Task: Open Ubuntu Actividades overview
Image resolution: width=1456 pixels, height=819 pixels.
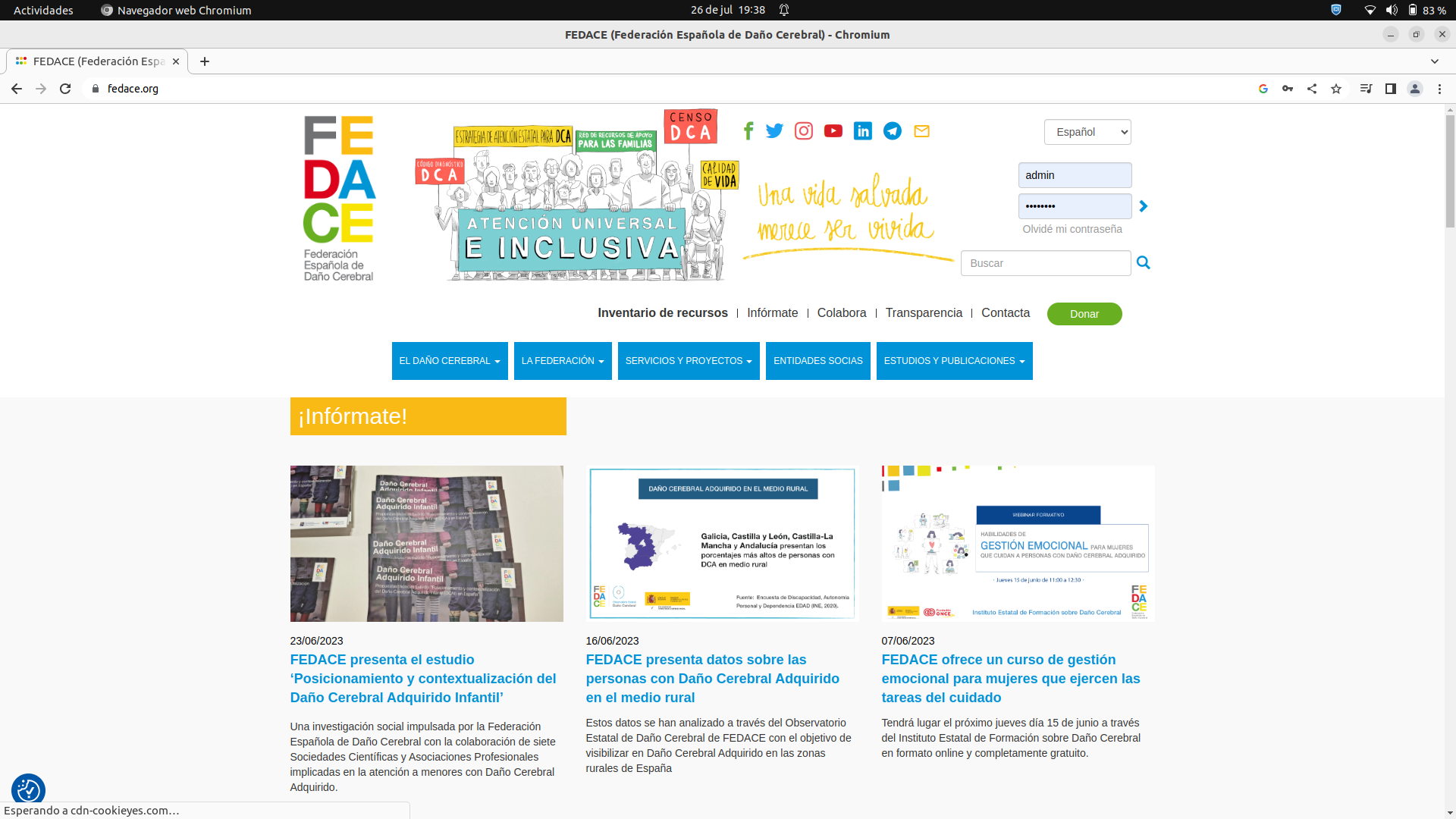Action: point(43,10)
